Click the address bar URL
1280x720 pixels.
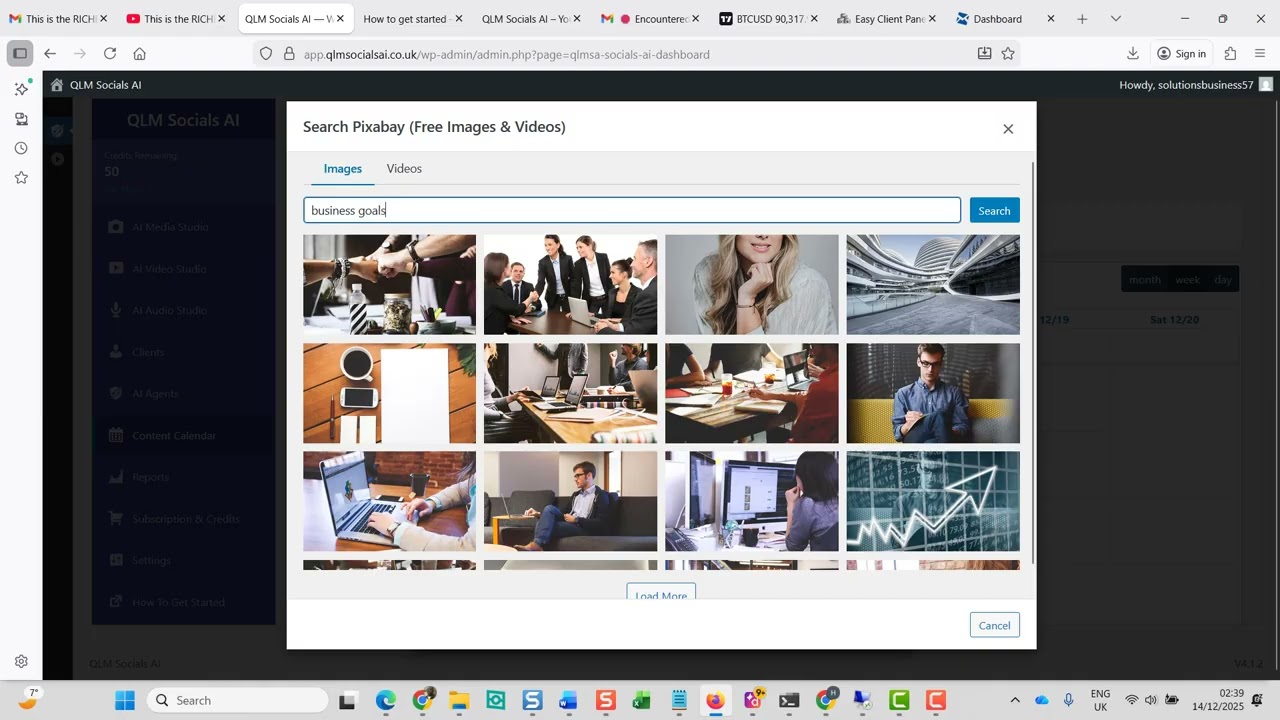(506, 54)
